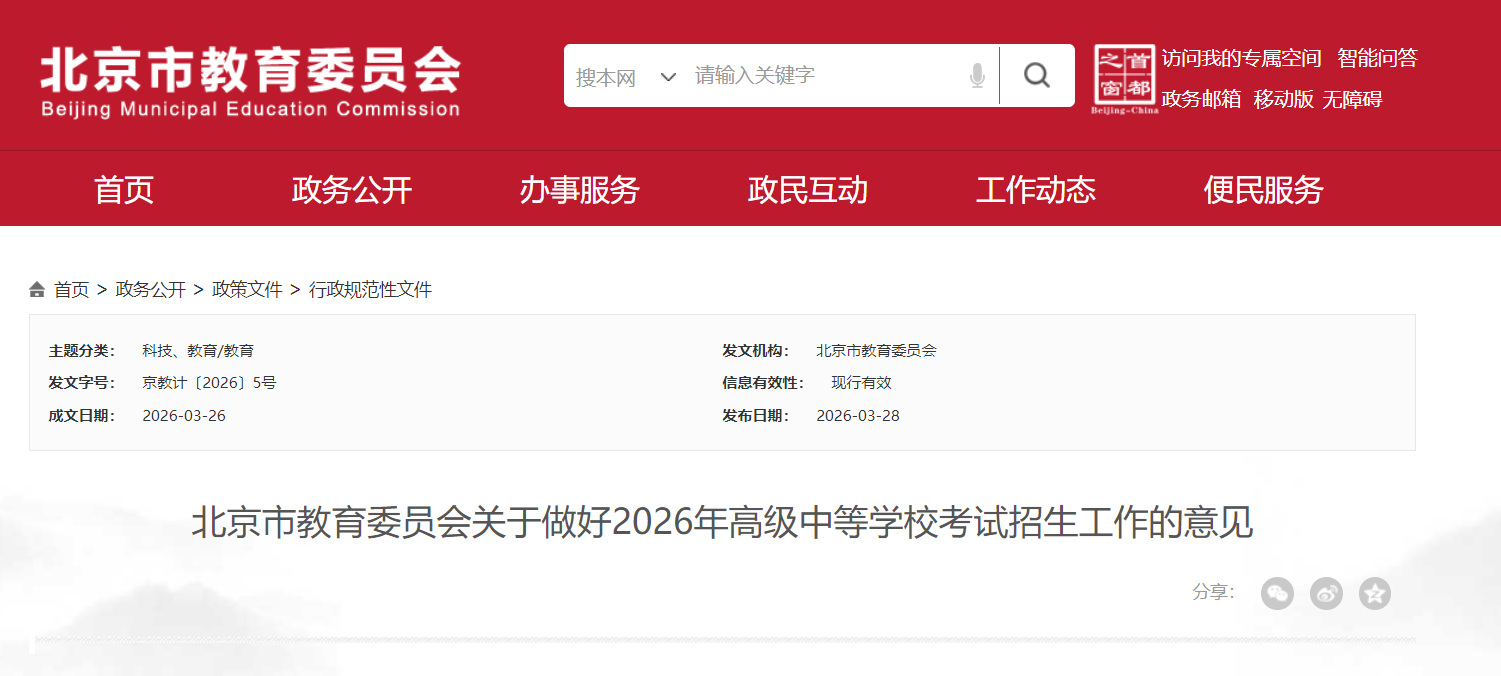Open the 智能问答 link
This screenshot has width=1501, height=676.
pyautogui.click(x=1377, y=58)
